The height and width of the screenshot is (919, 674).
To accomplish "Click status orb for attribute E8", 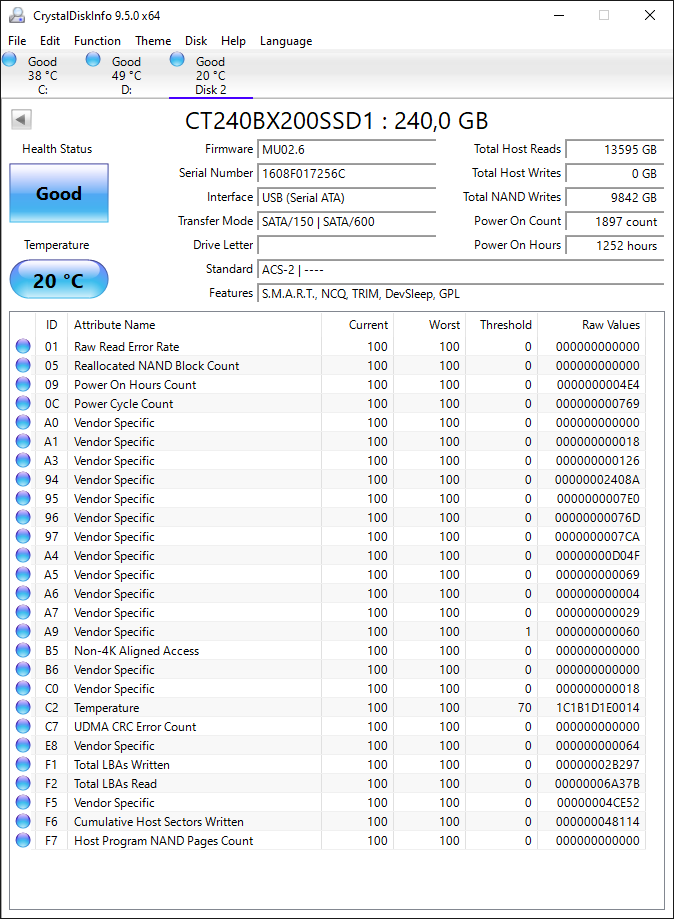I will tap(23, 746).
